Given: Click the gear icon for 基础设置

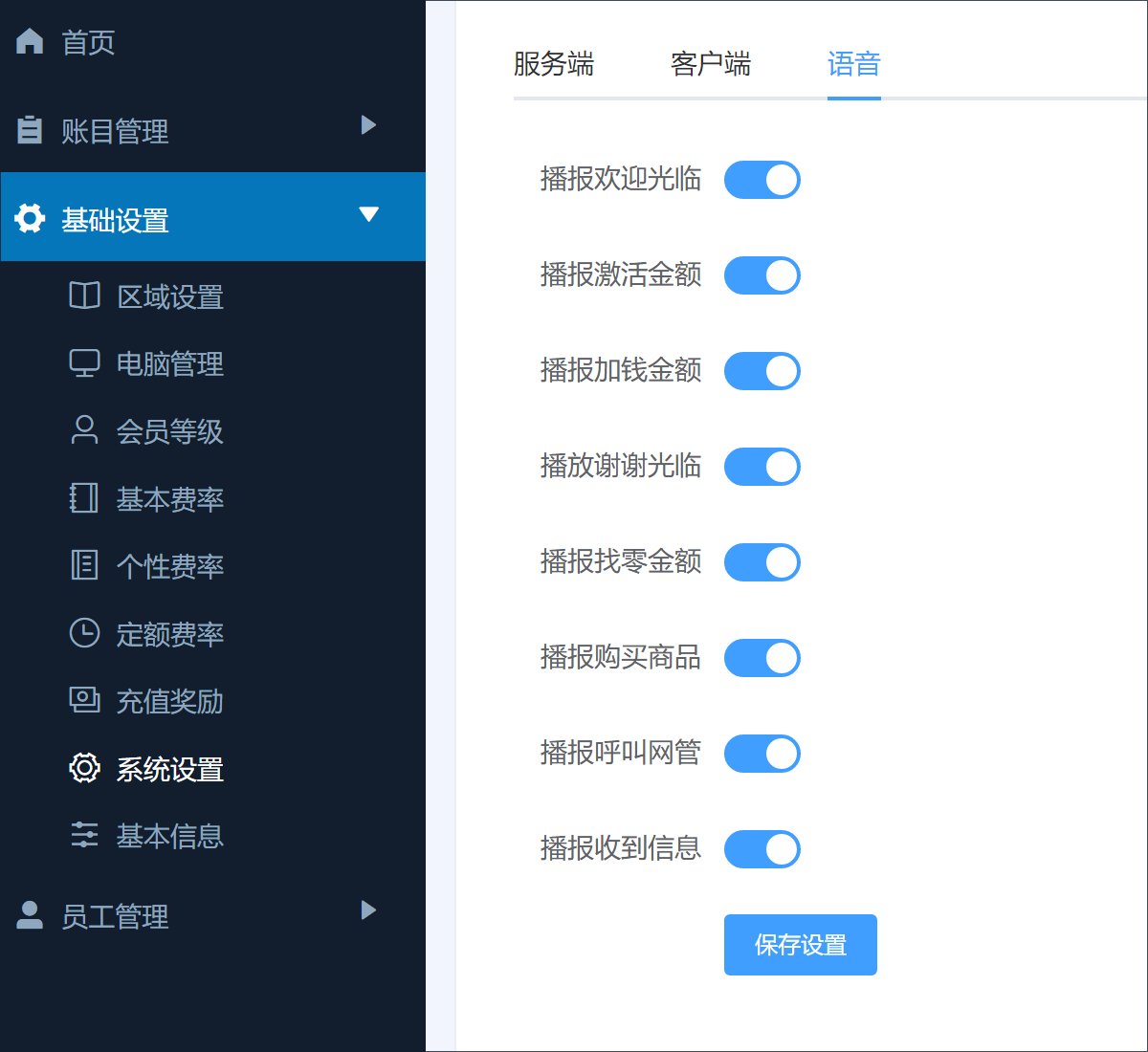Looking at the screenshot, I should [x=30, y=219].
